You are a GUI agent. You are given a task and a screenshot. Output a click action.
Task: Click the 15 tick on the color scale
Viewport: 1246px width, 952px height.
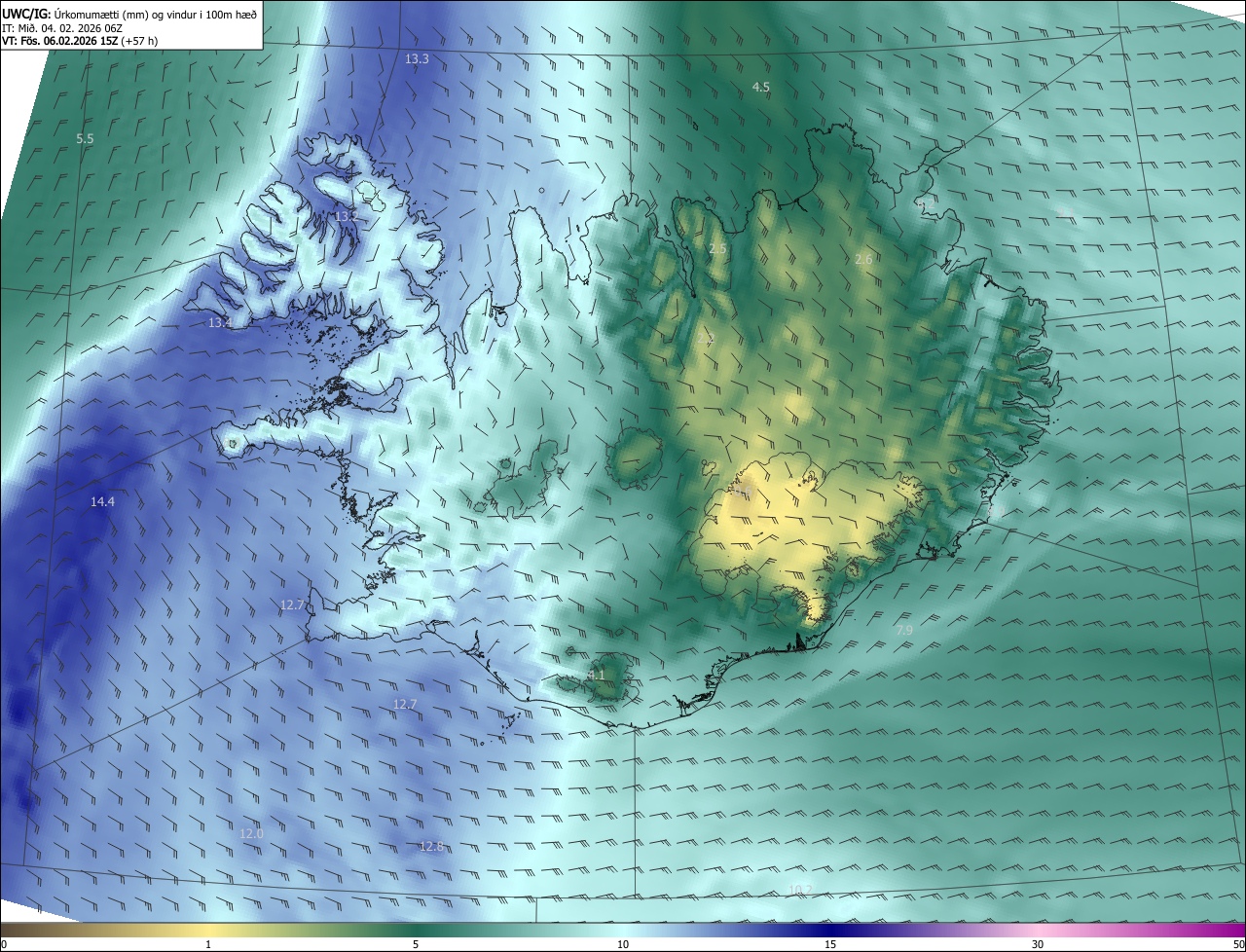(x=830, y=944)
